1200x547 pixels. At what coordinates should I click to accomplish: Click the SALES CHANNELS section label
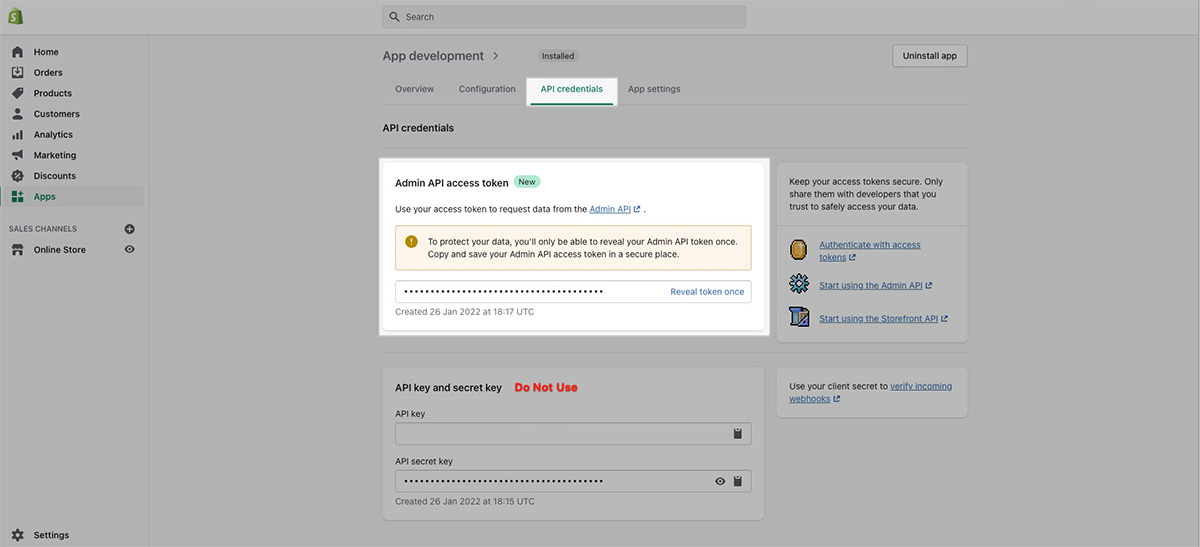(43, 229)
